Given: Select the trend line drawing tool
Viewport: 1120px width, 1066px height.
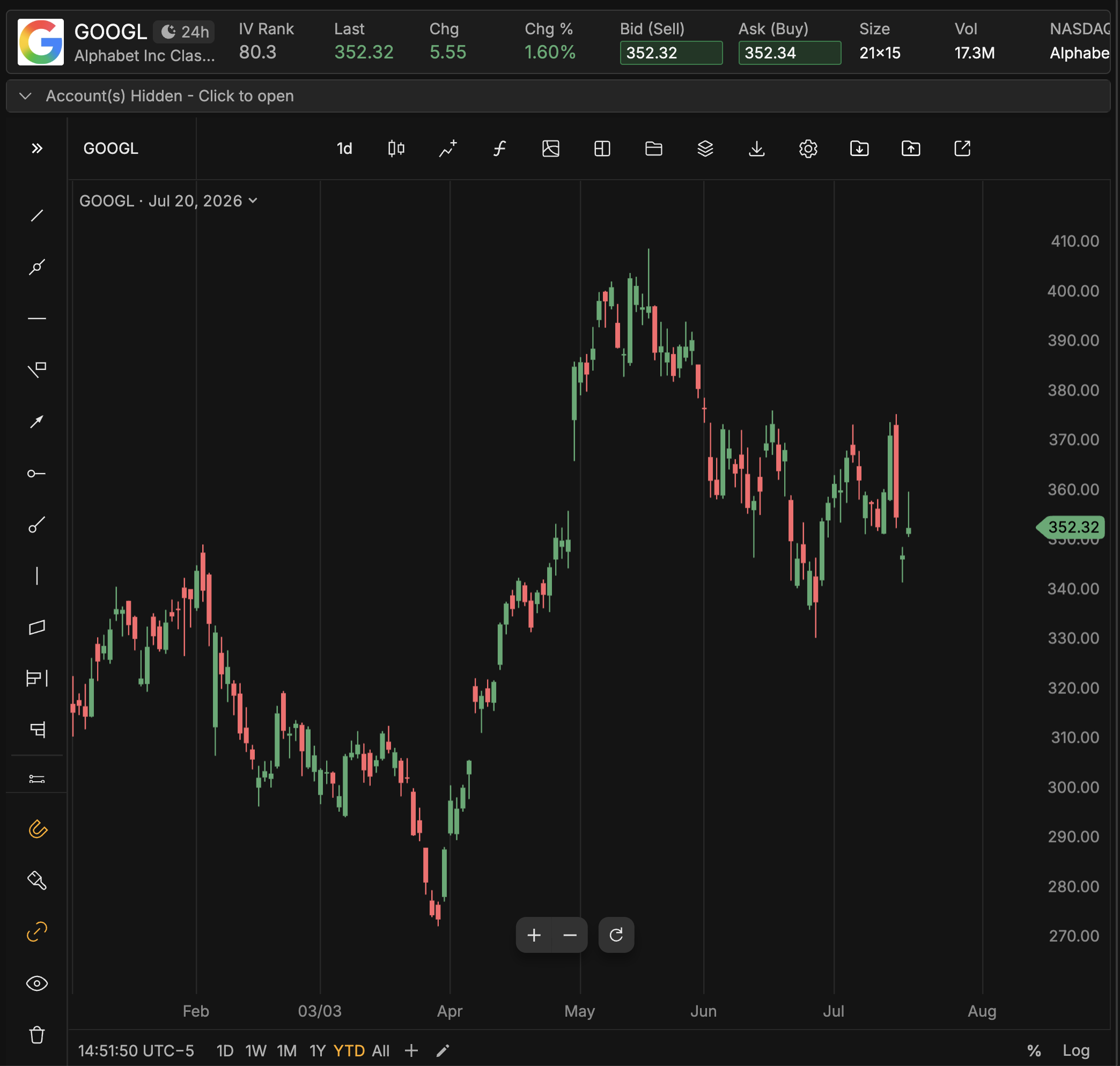Looking at the screenshot, I should click(x=37, y=216).
